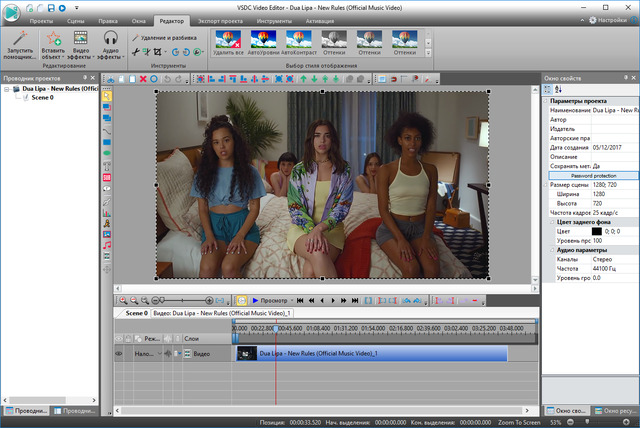Viewport: 640px width, 428px height.
Task: Click the red music note audio tool
Action: coord(107,244)
